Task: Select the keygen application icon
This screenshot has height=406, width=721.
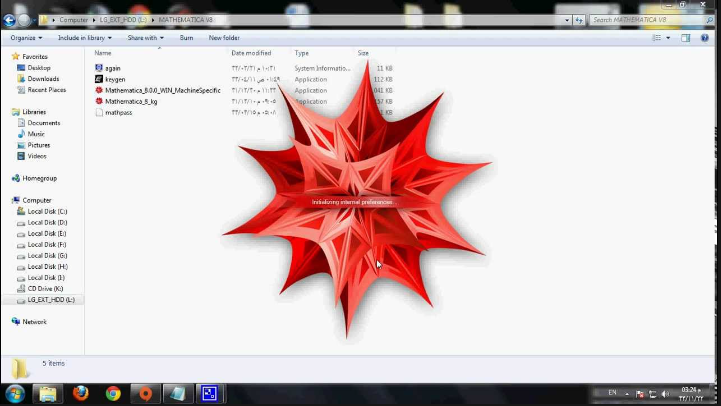Action: coord(99,79)
